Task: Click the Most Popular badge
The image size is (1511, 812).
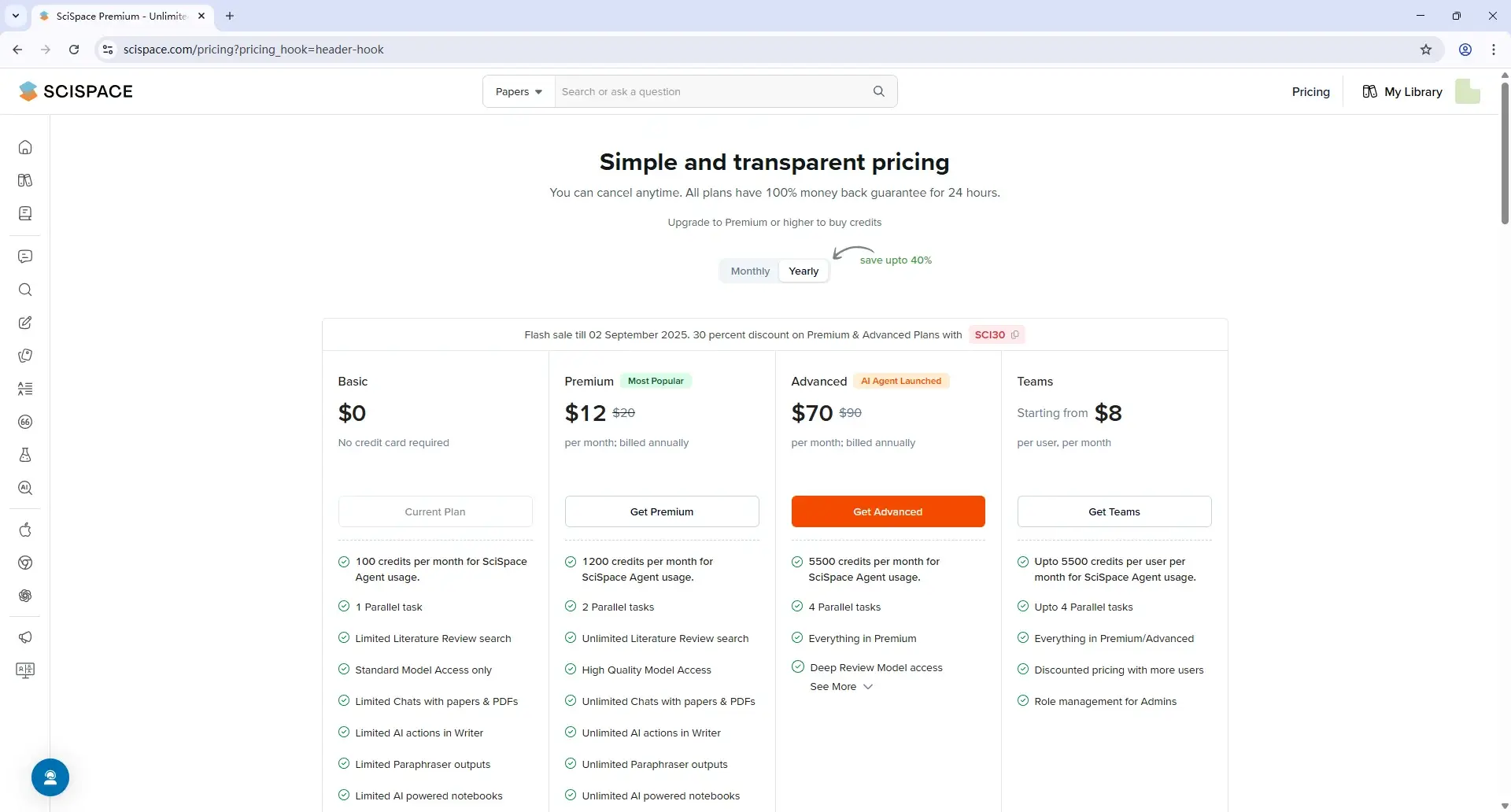Action: tap(656, 381)
